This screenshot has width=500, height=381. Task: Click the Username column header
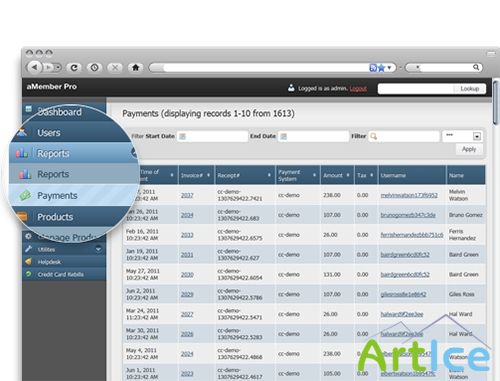(412, 175)
